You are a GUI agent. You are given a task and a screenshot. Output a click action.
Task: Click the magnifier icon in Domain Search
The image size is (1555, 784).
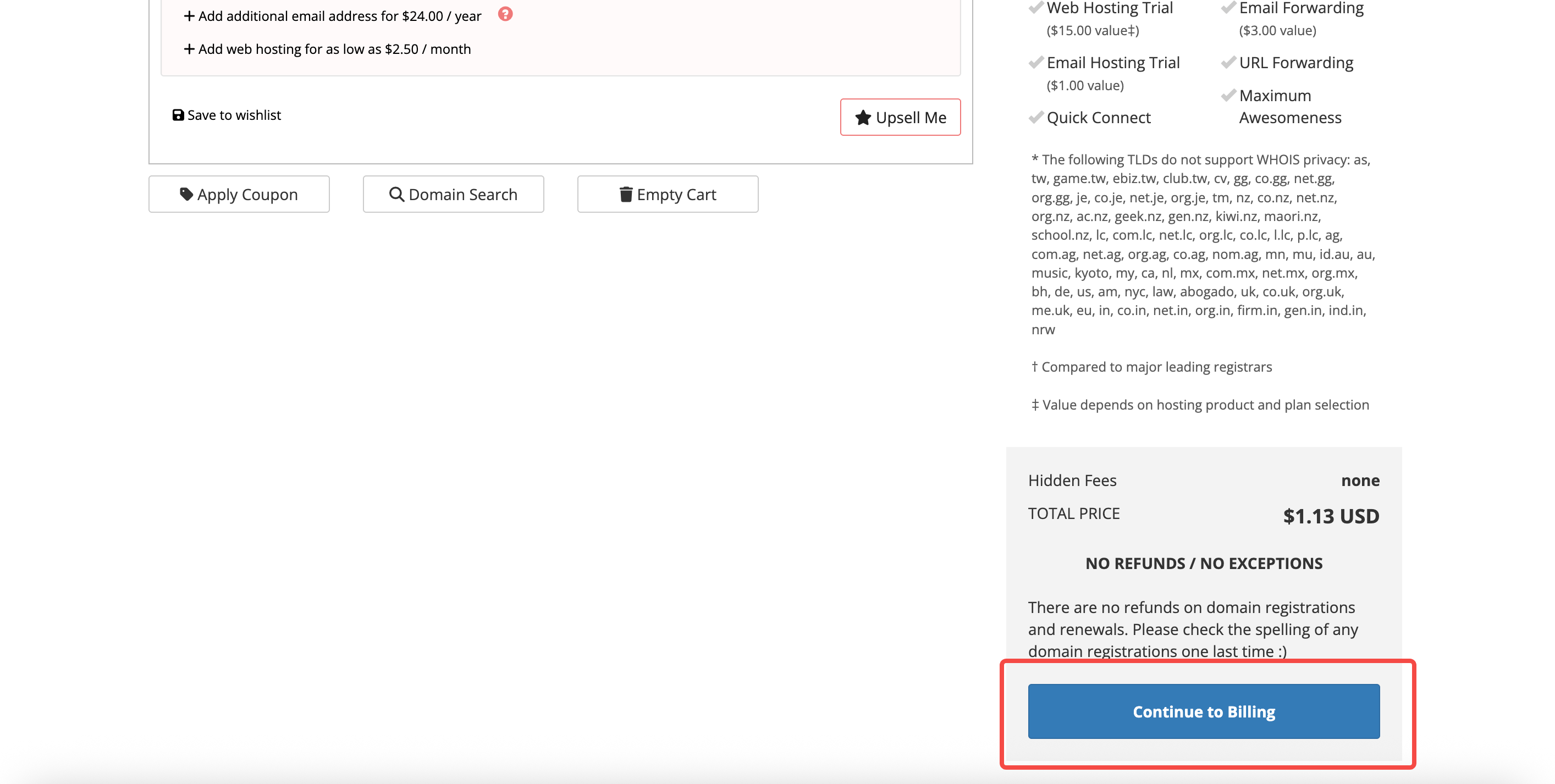(x=396, y=194)
